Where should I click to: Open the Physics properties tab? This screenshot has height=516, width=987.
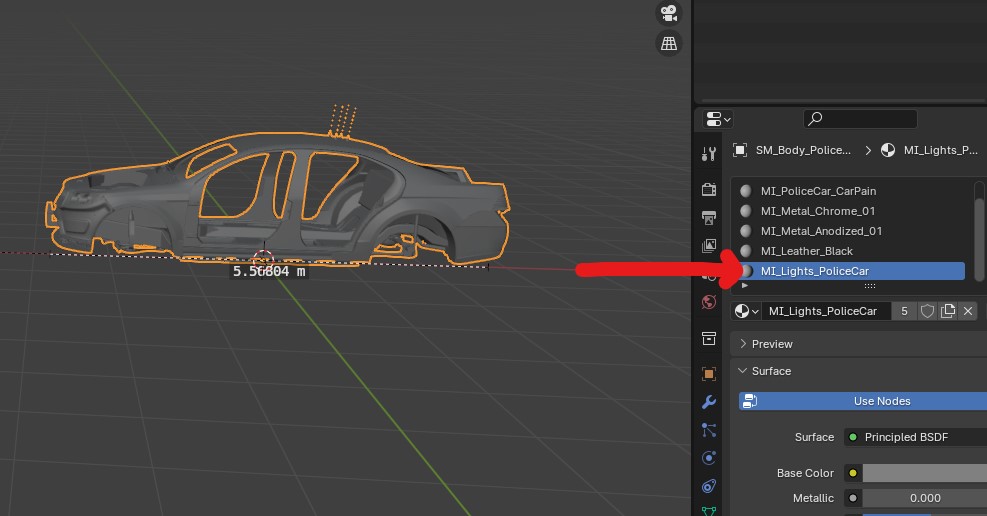[709, 458]
